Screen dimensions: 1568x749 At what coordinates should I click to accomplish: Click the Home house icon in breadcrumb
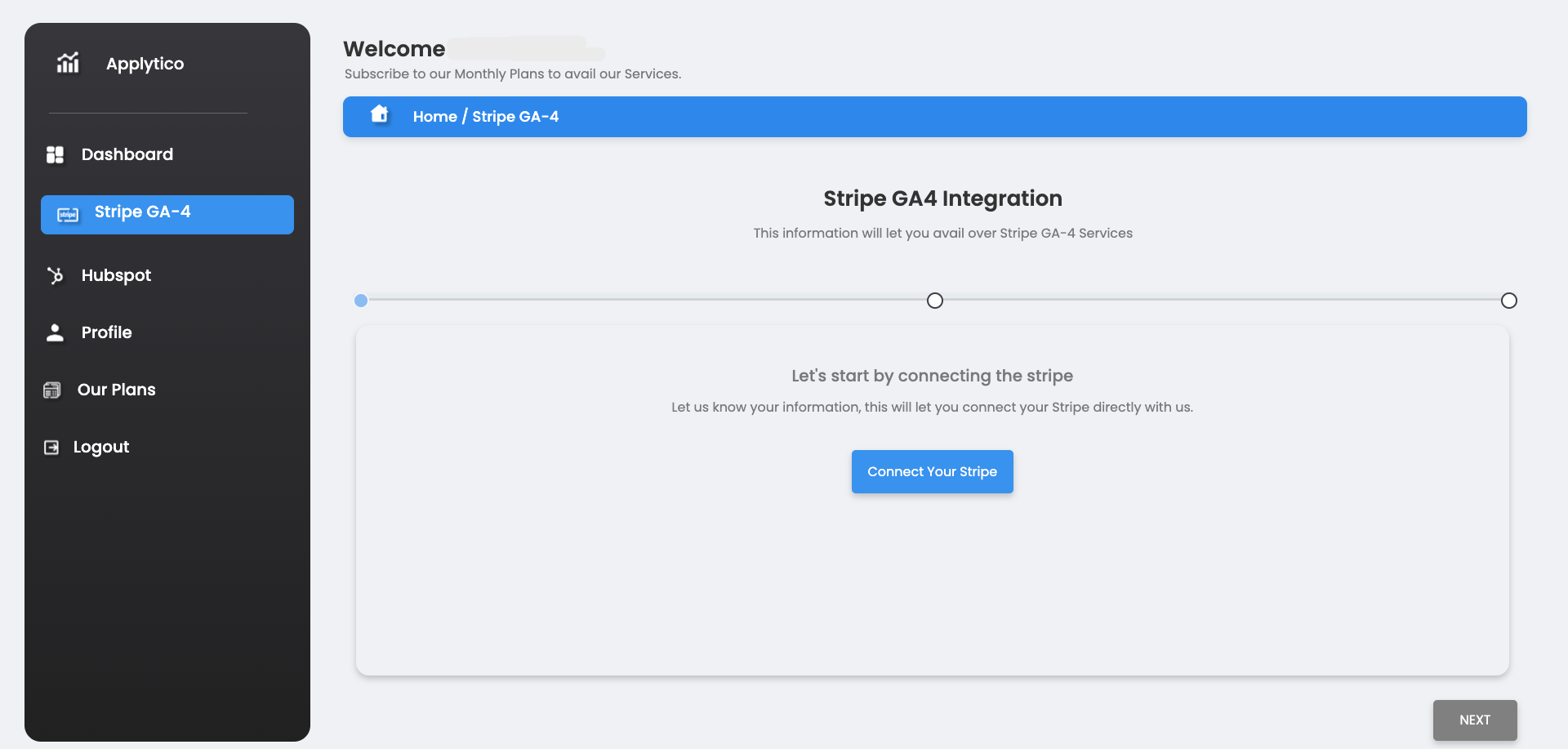pos(380,114)
